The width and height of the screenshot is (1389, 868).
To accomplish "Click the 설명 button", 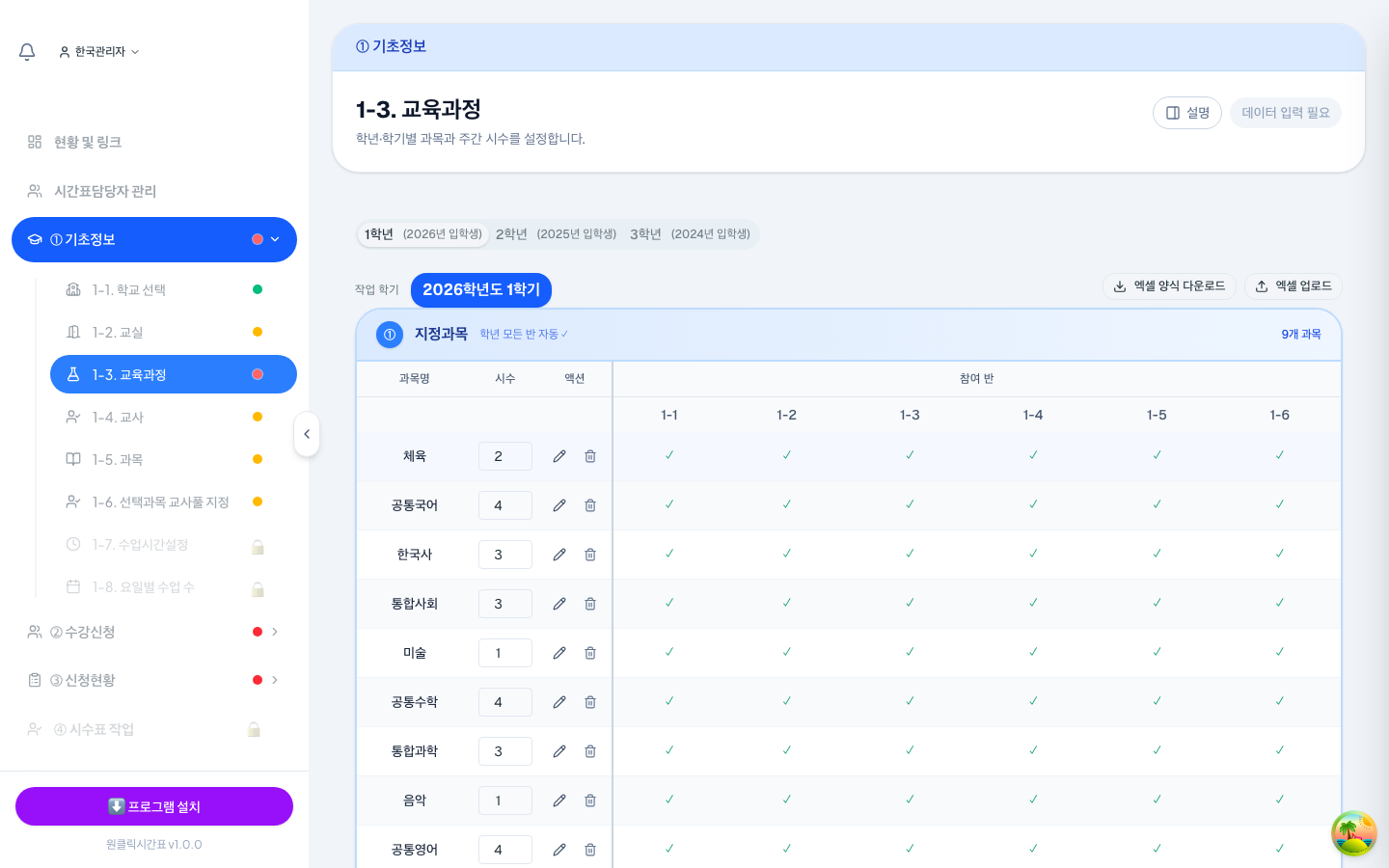I will (1187, 113).
